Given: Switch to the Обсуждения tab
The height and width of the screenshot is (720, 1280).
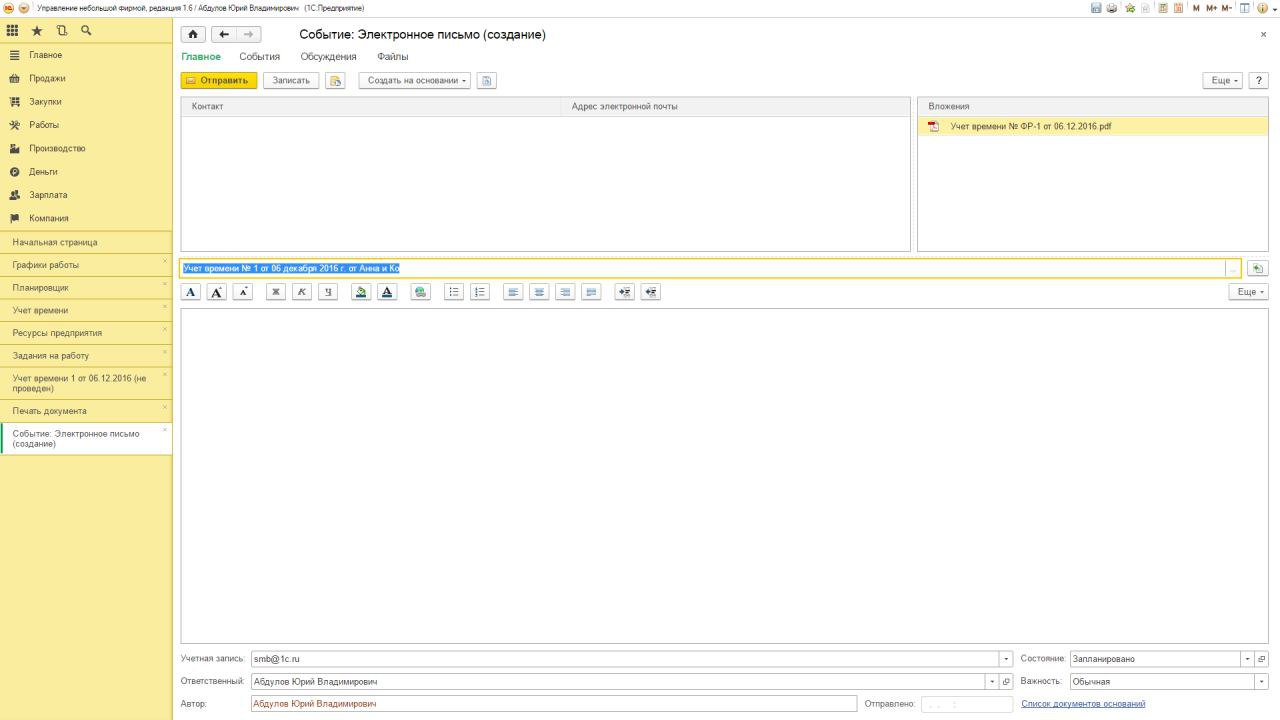Looking at the screenshot, I should (x=328, y=57).
